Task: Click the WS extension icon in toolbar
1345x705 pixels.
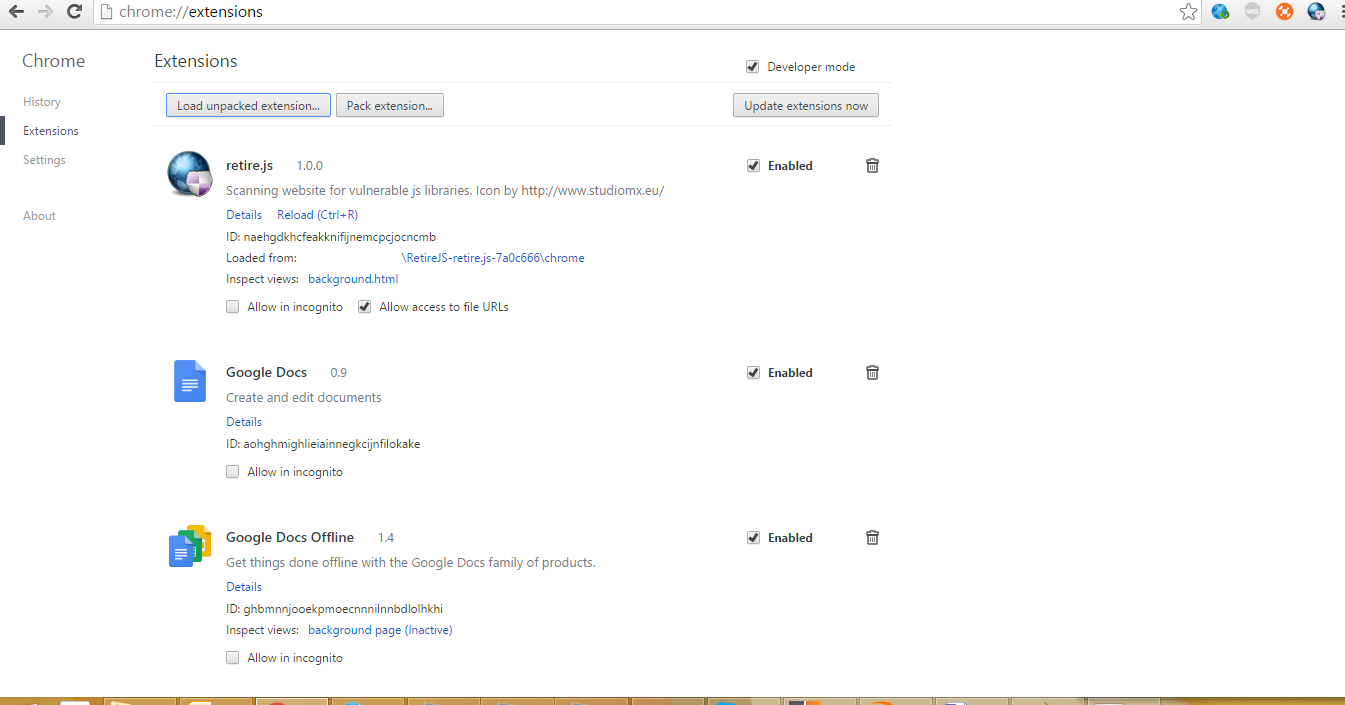Action: [1252, 11]
